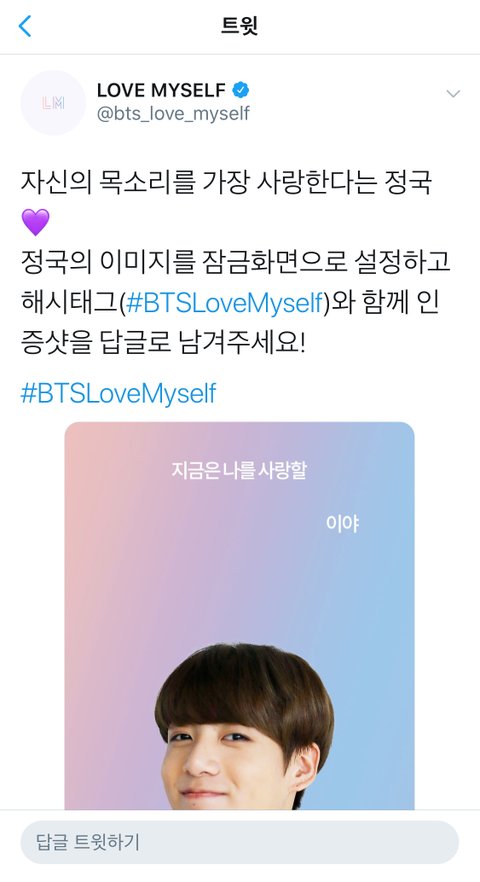Open the attached gradient image
This screenshot has width=480, height=882.
click(239, 615)
